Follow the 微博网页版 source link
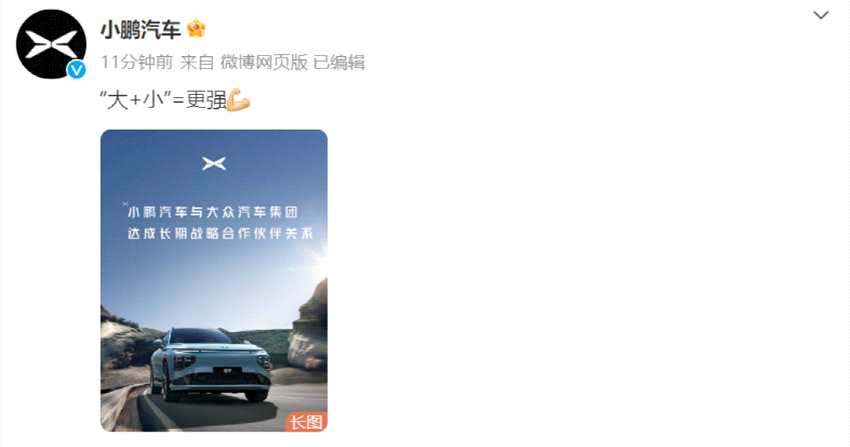 coord(264,62)
